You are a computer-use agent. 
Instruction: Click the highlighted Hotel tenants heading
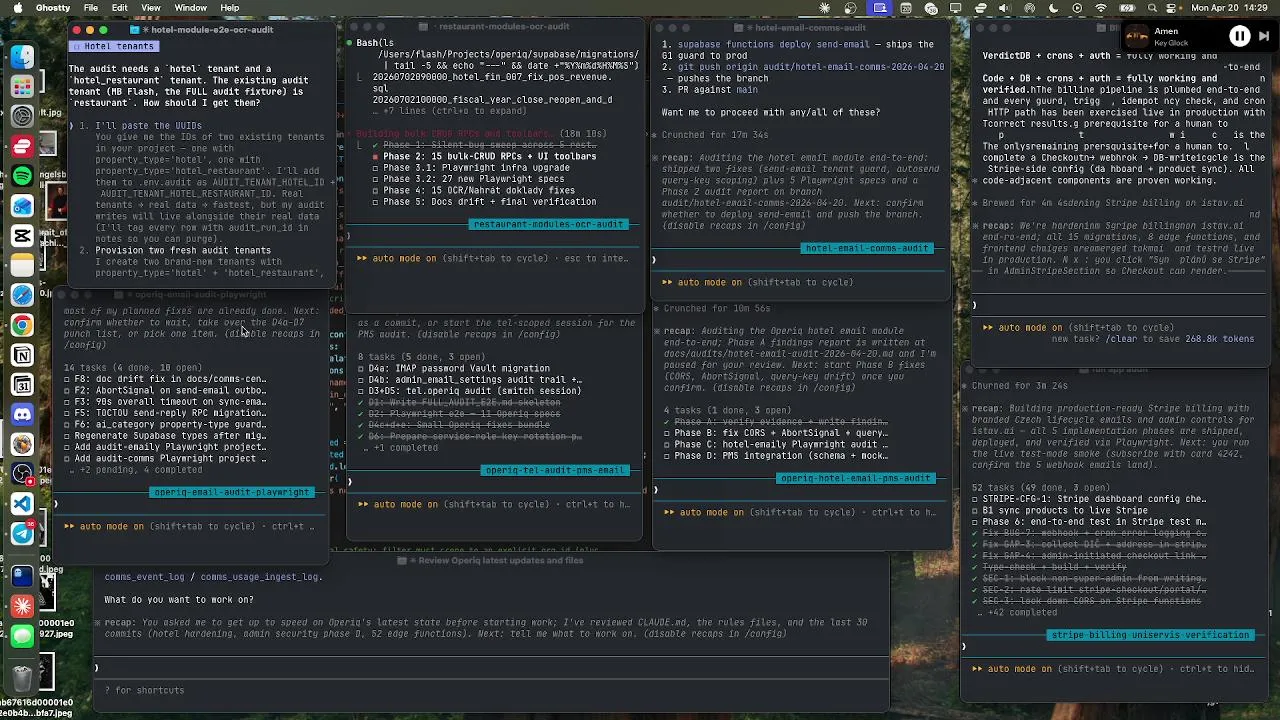point(116,46)
